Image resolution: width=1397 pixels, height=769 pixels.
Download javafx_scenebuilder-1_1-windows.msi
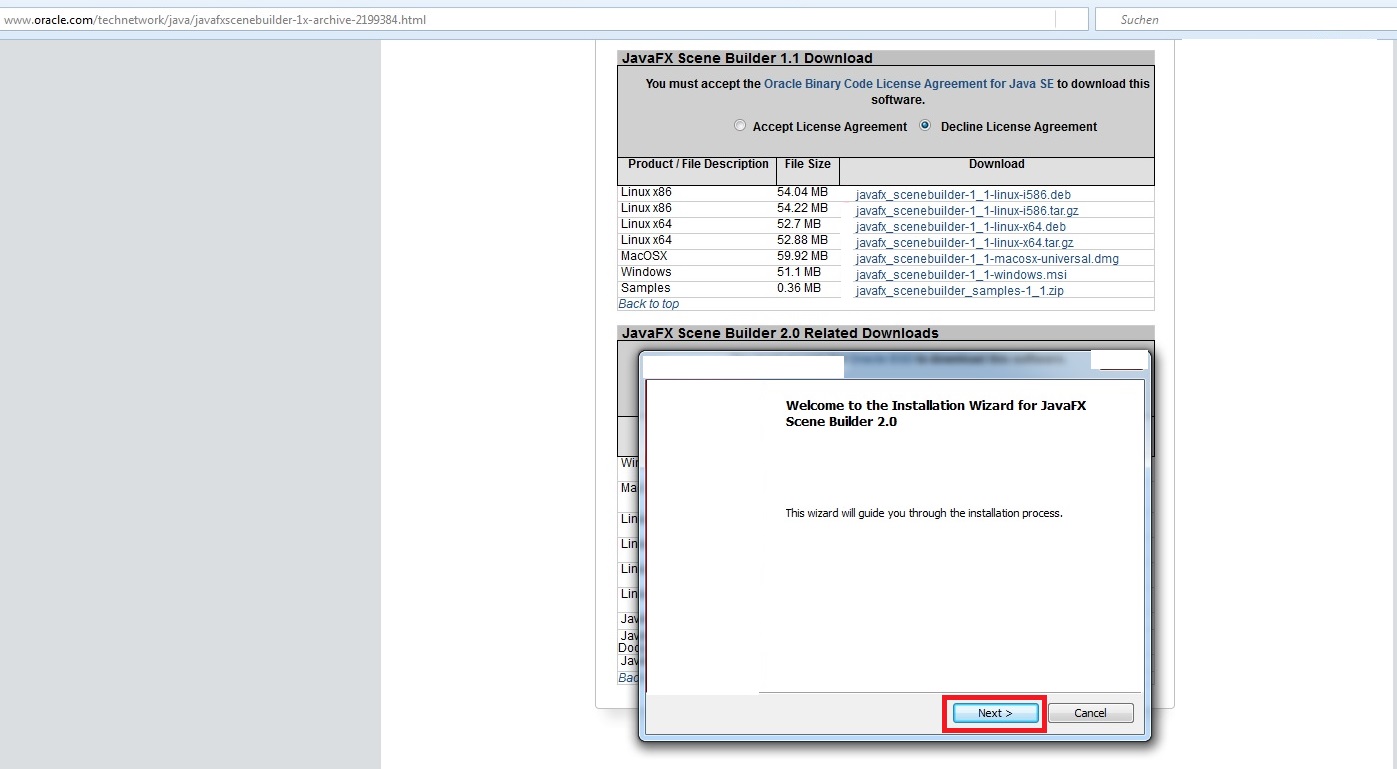click(x=961, y=275)
